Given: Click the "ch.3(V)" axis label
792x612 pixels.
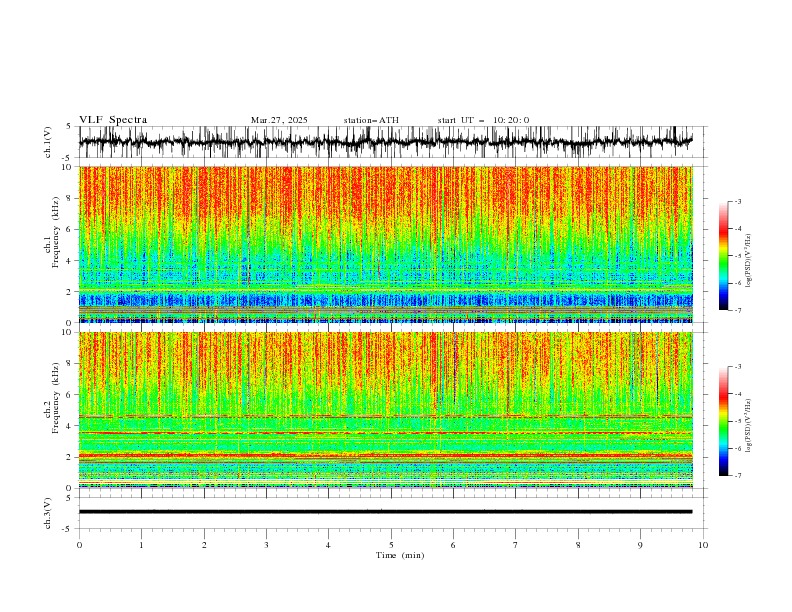Looking at the screenshot, I should (x=48, y=513).
